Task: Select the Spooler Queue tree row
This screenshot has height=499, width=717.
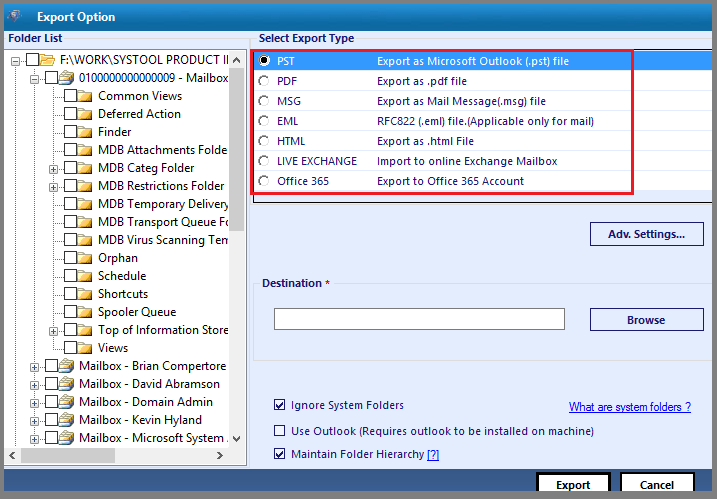Action: coord(137,312)
